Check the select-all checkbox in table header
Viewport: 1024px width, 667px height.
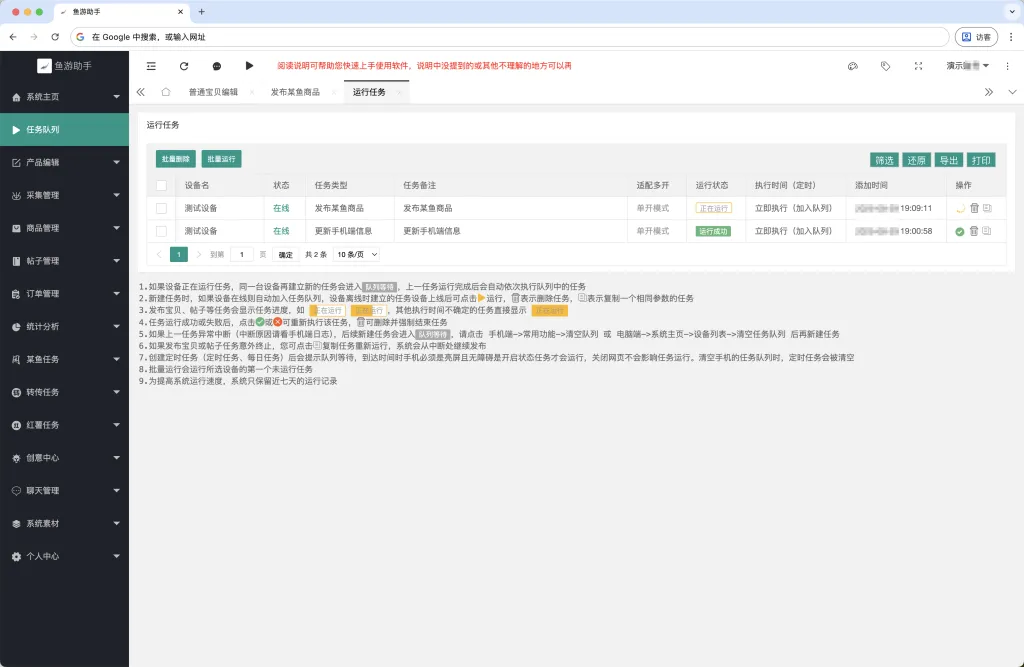161,186
